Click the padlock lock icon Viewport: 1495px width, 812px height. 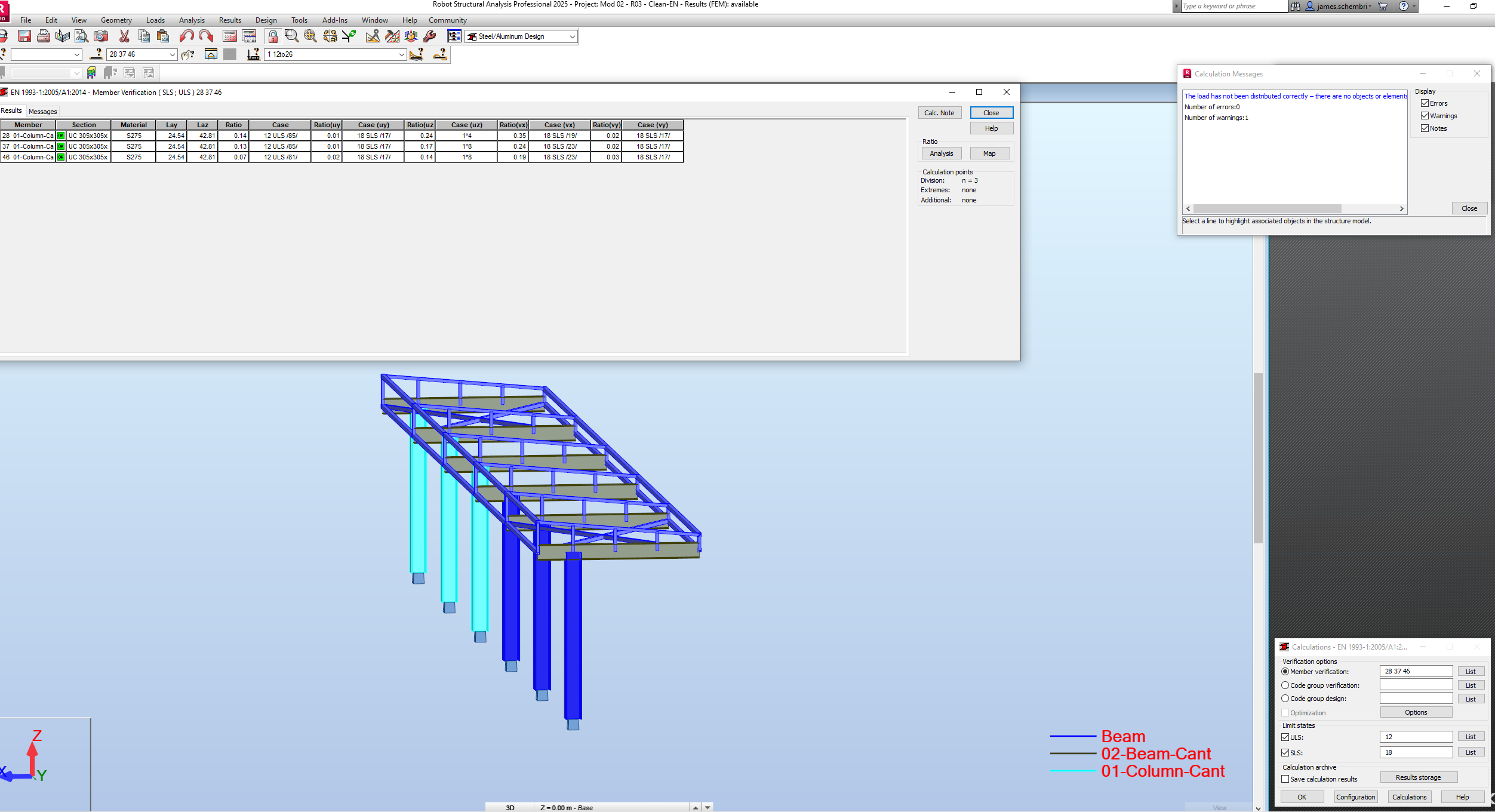tap(273, 36)
